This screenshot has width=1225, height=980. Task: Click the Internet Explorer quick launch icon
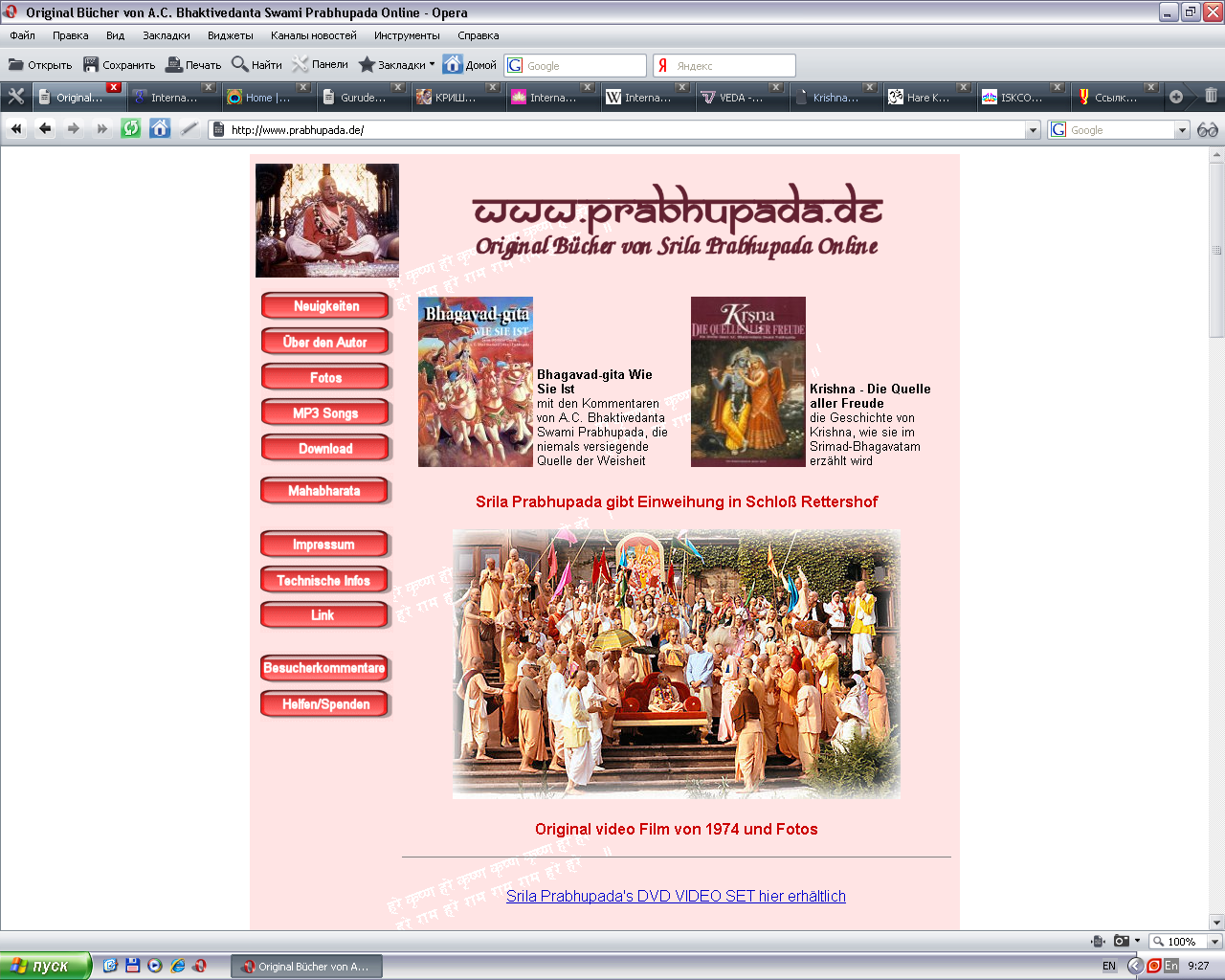tap(177, 966)
